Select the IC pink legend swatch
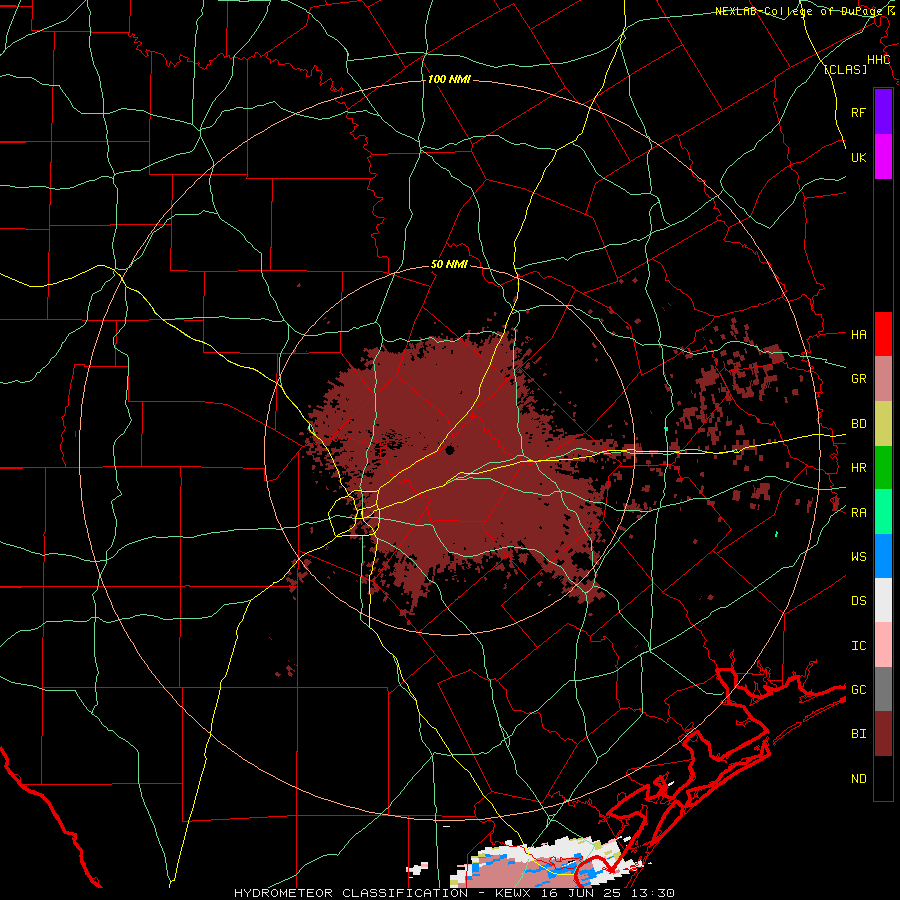The height and width of the screenshot is (900, 900). (883, 645)
